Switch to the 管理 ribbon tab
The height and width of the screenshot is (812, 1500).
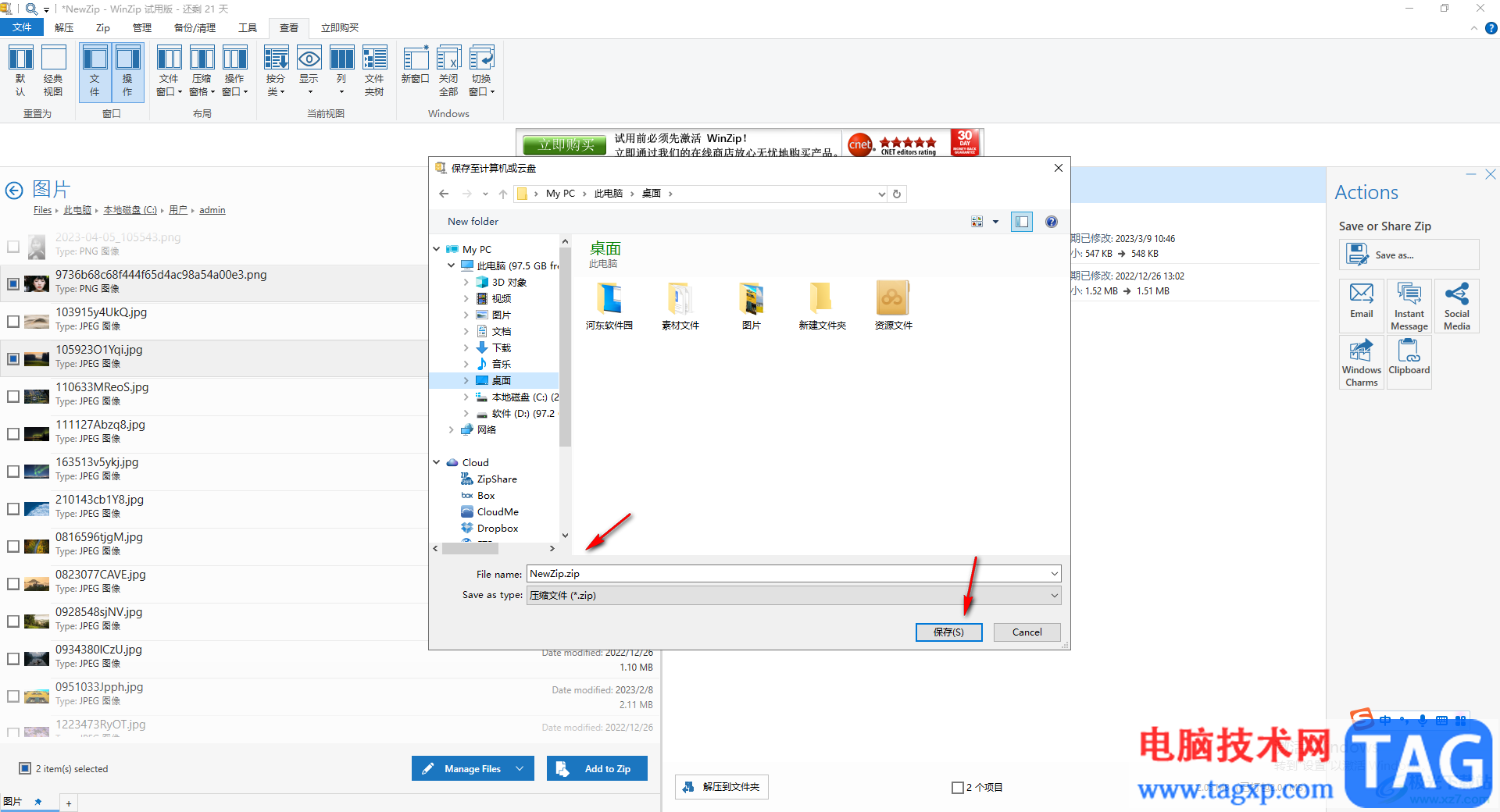click(141, 27)
